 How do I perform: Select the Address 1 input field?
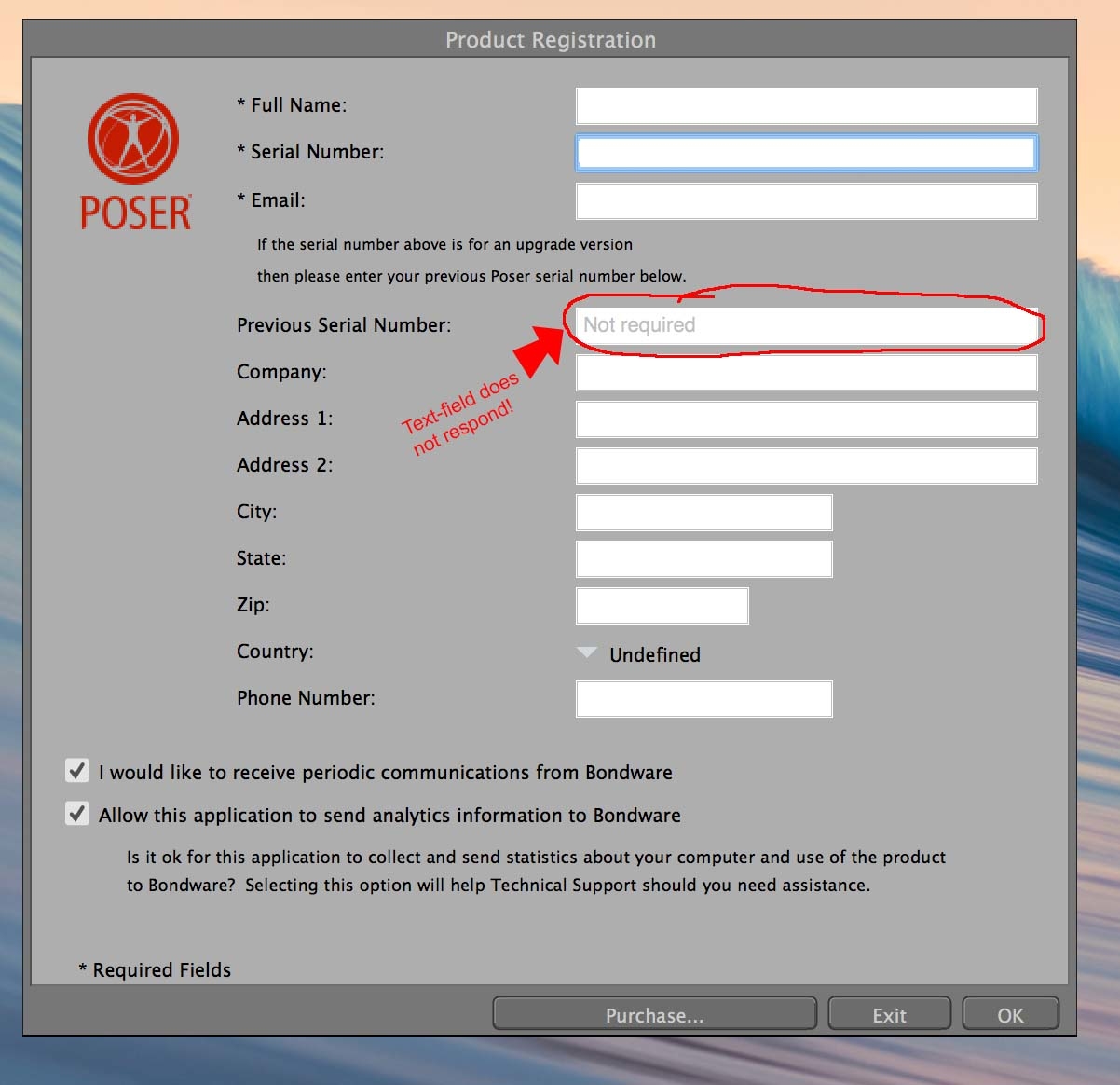click(x=806, y=419)
